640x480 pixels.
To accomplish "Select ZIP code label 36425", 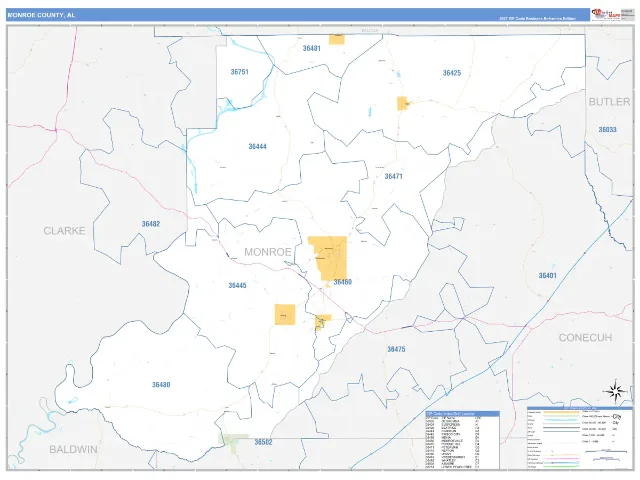I will pyautogui.click(x=452, y=73).
